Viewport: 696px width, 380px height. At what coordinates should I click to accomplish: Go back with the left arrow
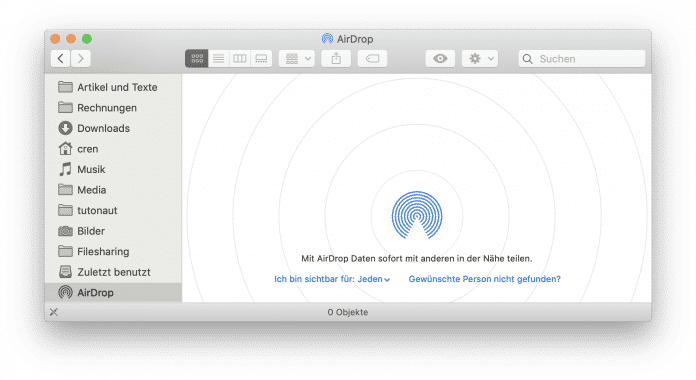click(61, 59)
